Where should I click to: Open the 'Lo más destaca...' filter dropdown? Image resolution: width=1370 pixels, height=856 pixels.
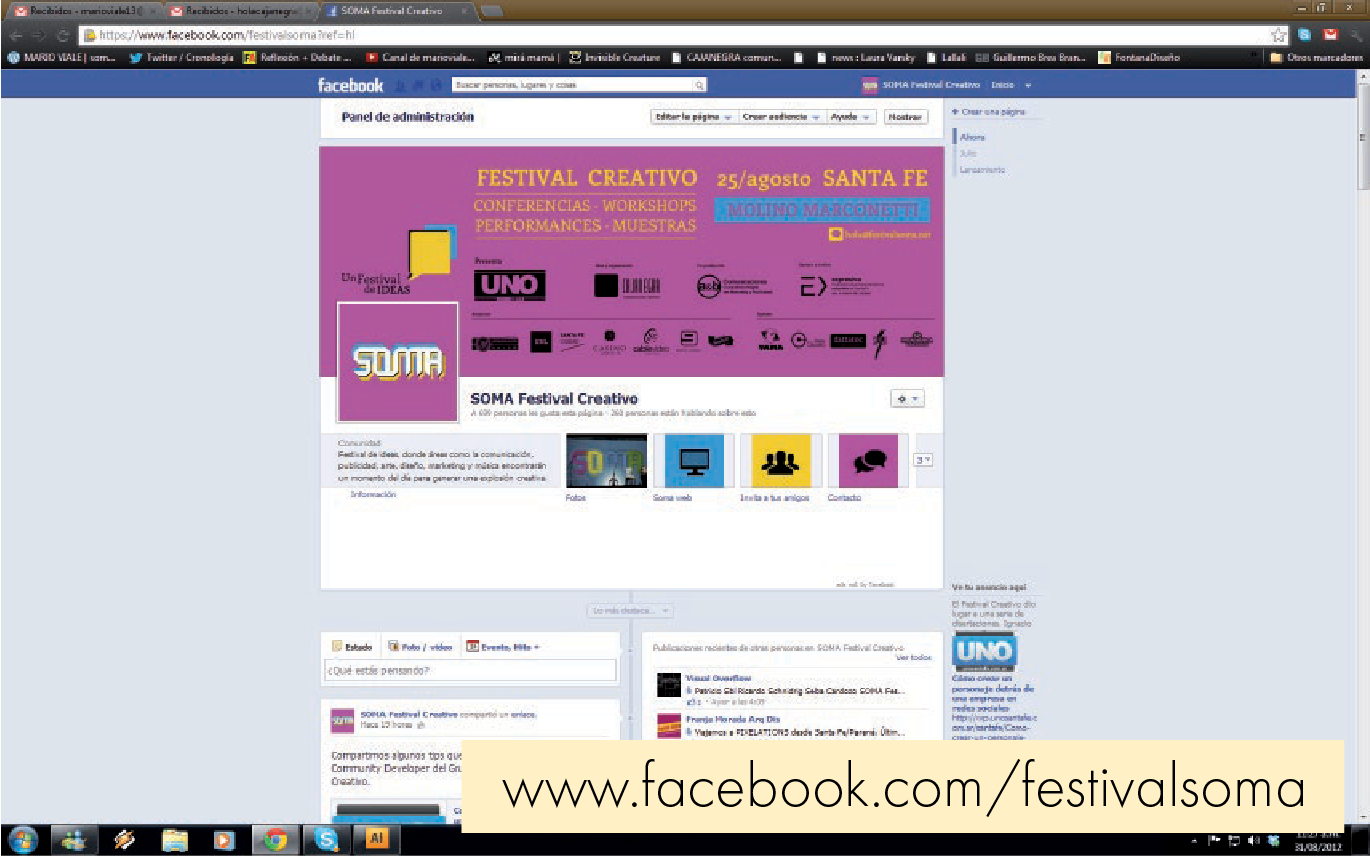tap(630, 610)
